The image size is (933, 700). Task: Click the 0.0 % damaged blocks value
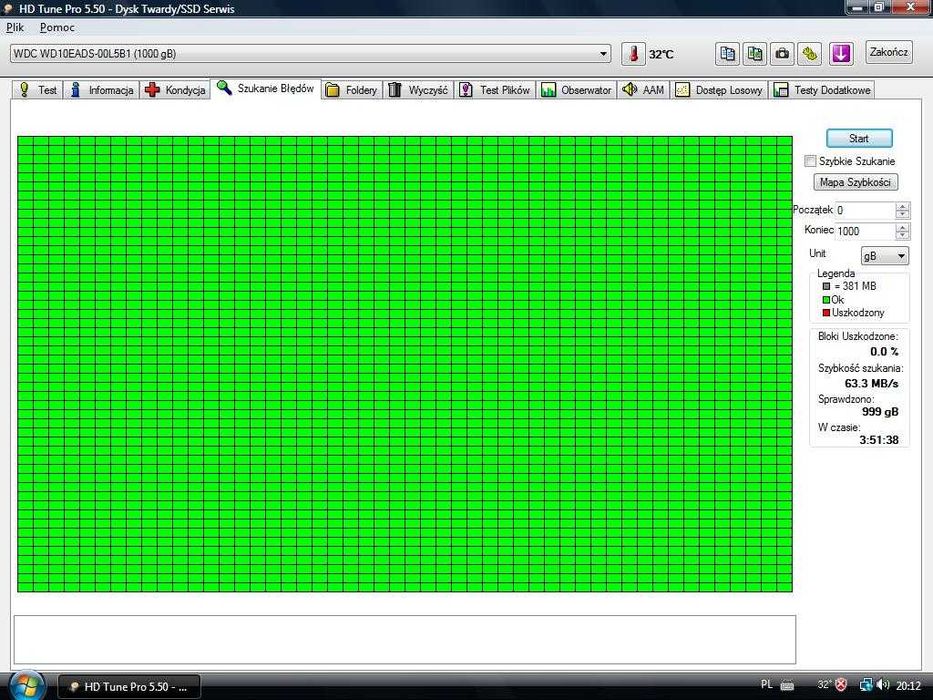pos(884,352)
